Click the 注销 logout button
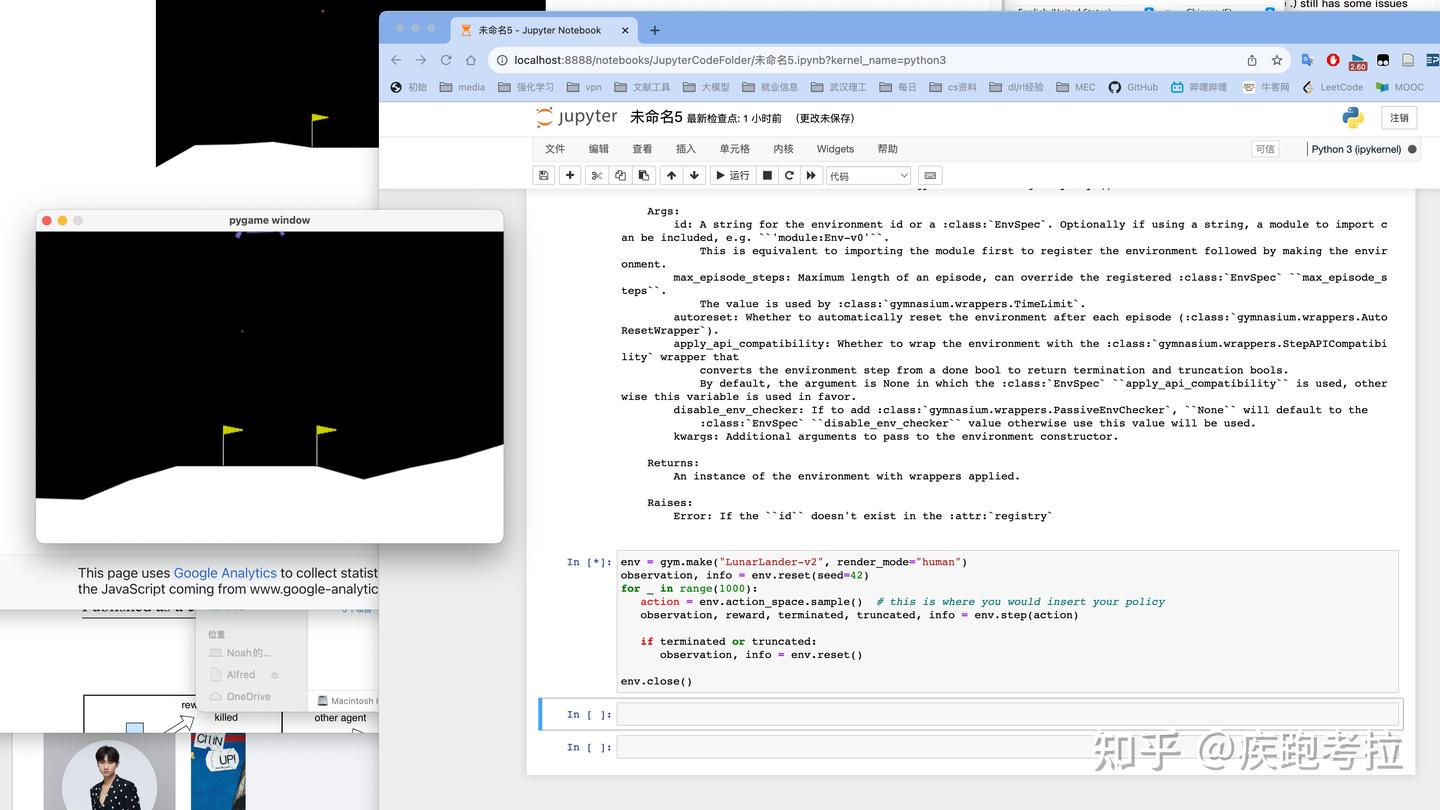The image size is (1440, 810). coord(1399,118)
